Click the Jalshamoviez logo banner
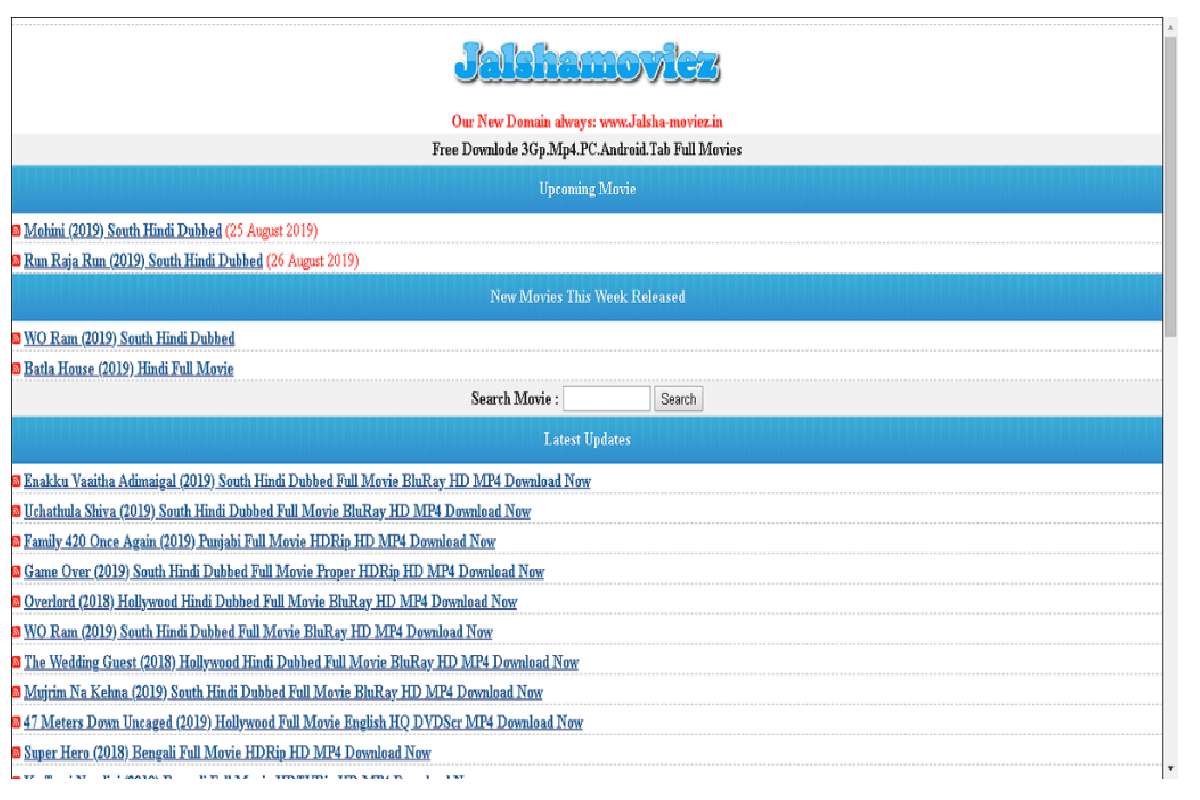 point(586,62)
